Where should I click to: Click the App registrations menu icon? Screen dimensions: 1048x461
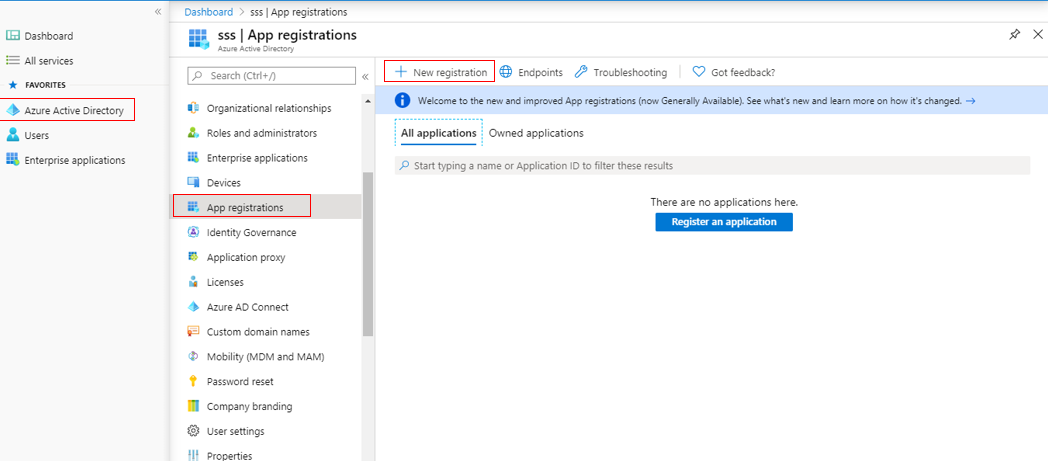[x=194, y=207]
